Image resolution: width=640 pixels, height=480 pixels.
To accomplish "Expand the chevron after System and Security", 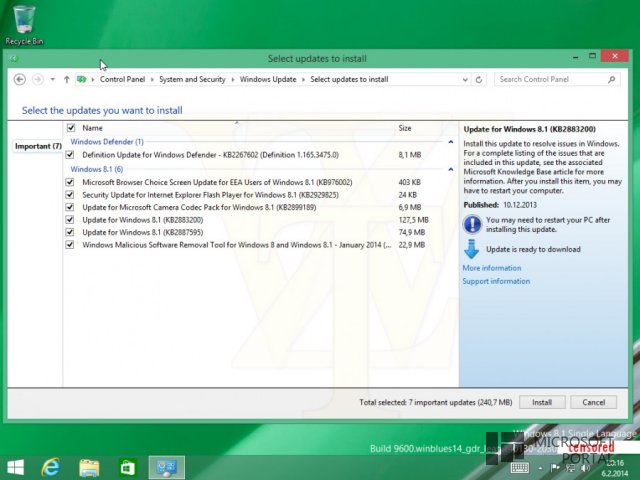I will tap(233, 80).
